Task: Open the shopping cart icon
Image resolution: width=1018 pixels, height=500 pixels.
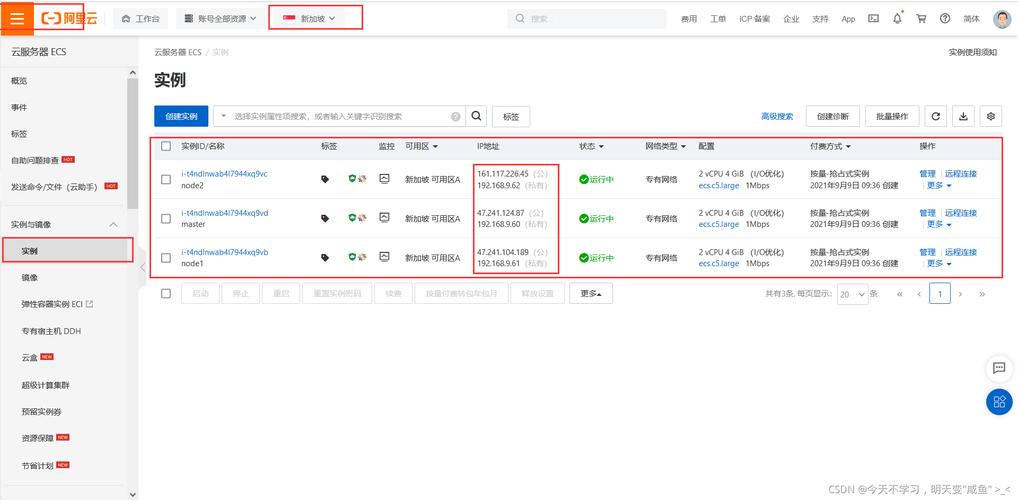Action: 921,19
